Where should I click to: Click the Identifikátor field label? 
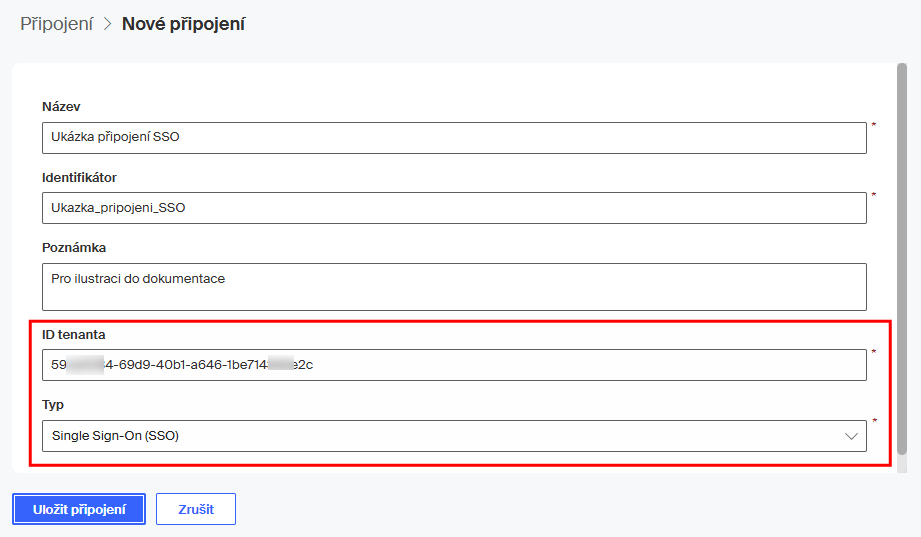79,177
